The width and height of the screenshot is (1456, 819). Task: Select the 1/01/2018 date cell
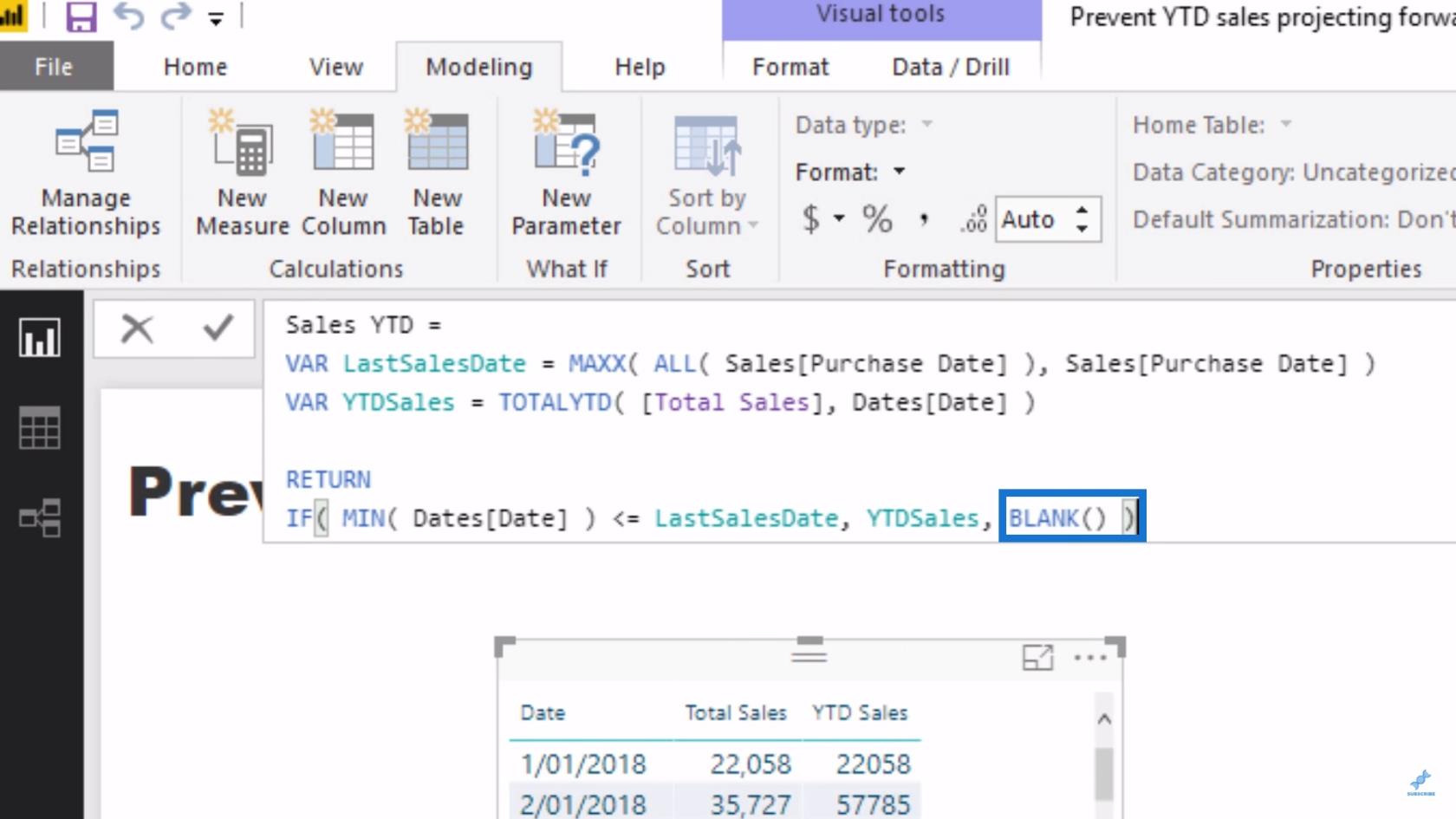pos(583,764)
